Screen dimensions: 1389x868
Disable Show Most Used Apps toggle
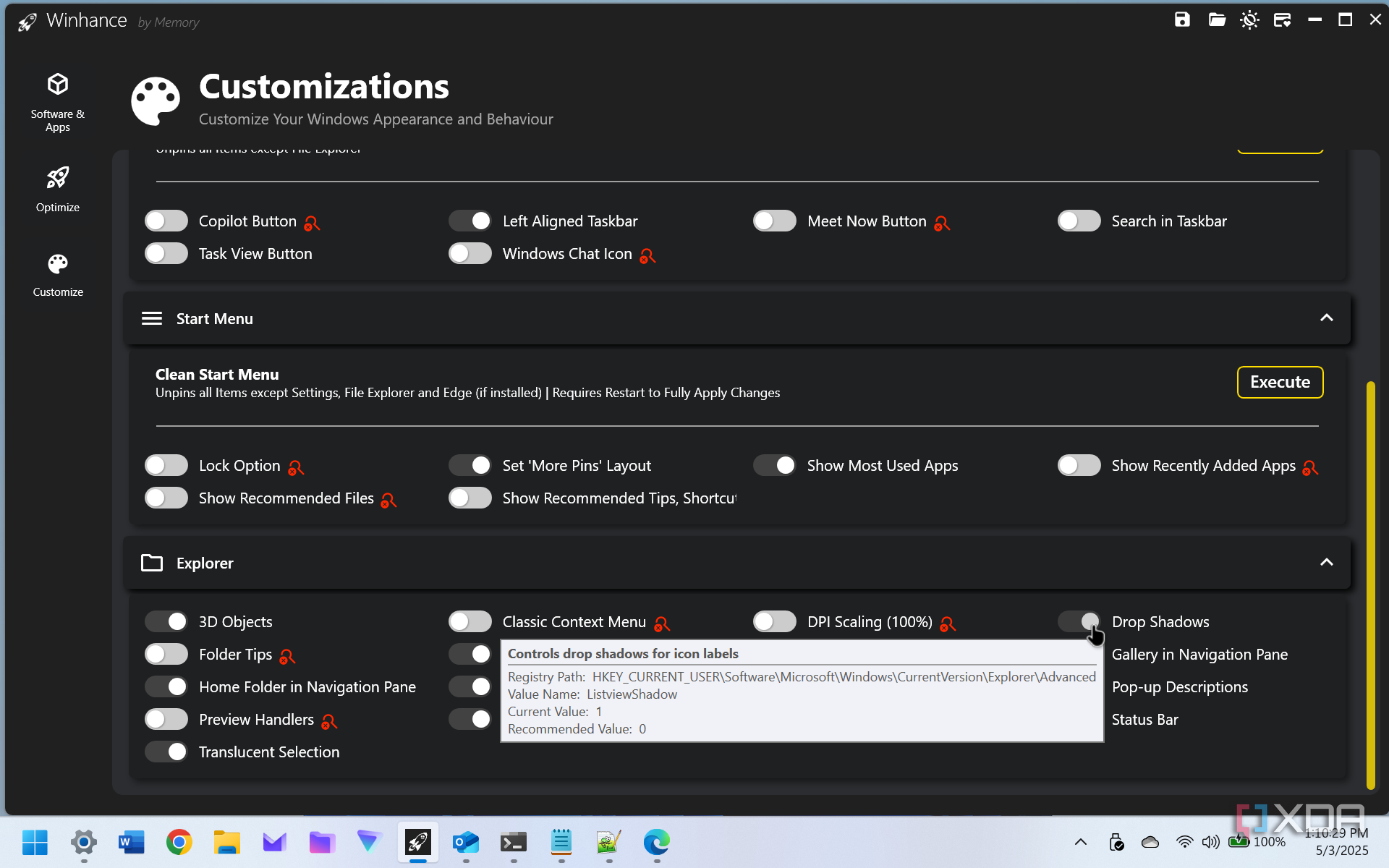775,465
